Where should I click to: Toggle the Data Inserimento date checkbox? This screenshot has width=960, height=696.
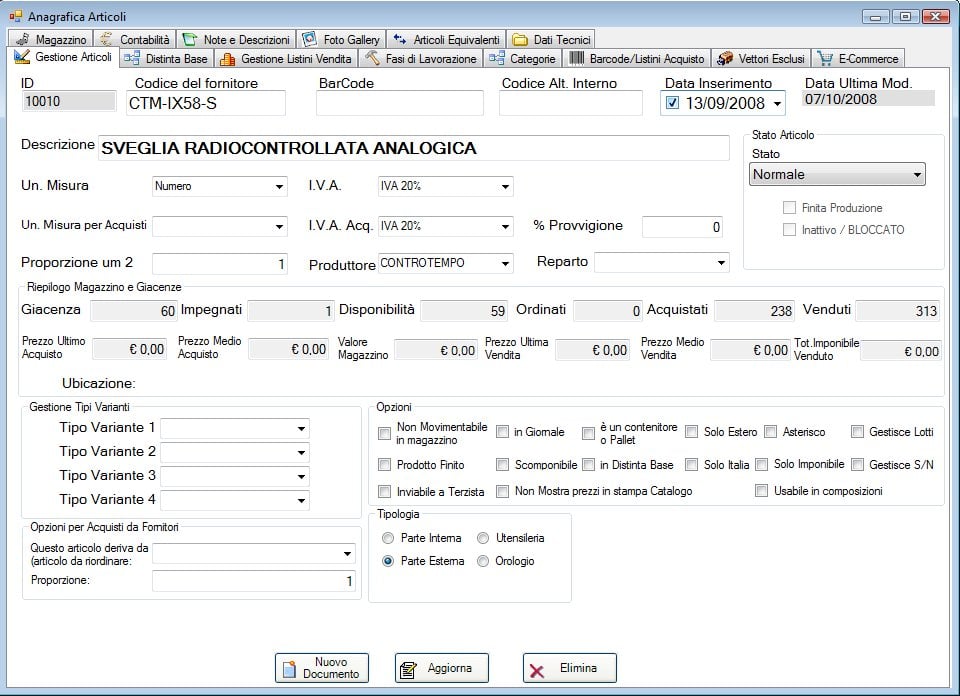672,103
